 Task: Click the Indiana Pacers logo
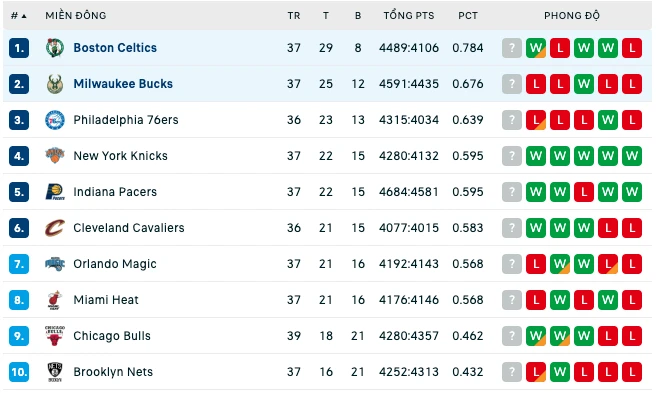55,192
